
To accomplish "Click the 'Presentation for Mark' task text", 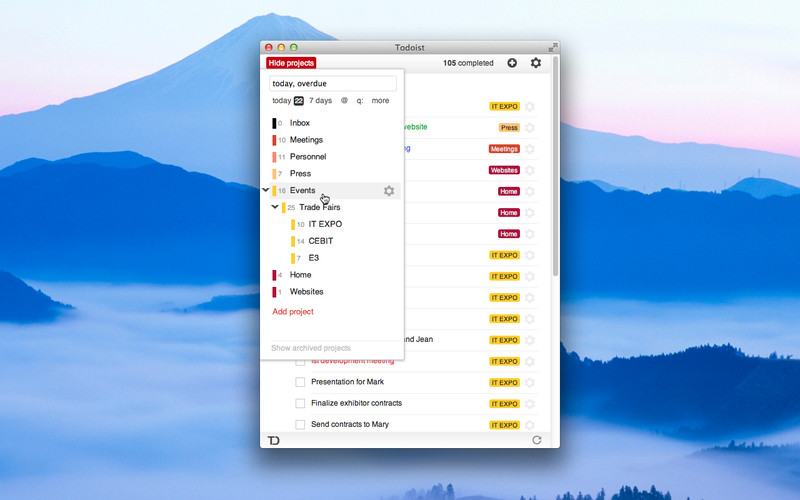I will (347, 382).
